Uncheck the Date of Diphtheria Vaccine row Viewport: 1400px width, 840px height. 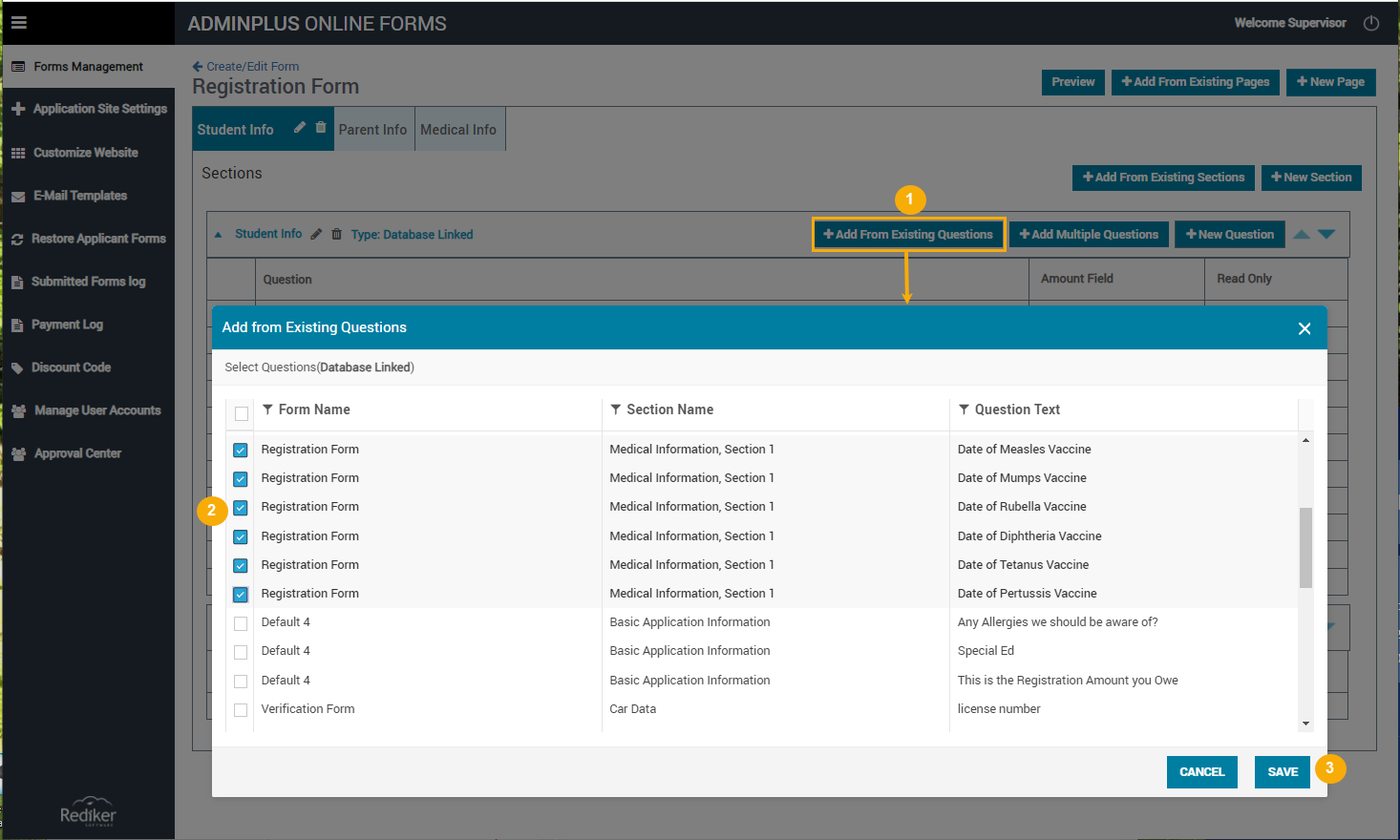(x=241, y=536)
